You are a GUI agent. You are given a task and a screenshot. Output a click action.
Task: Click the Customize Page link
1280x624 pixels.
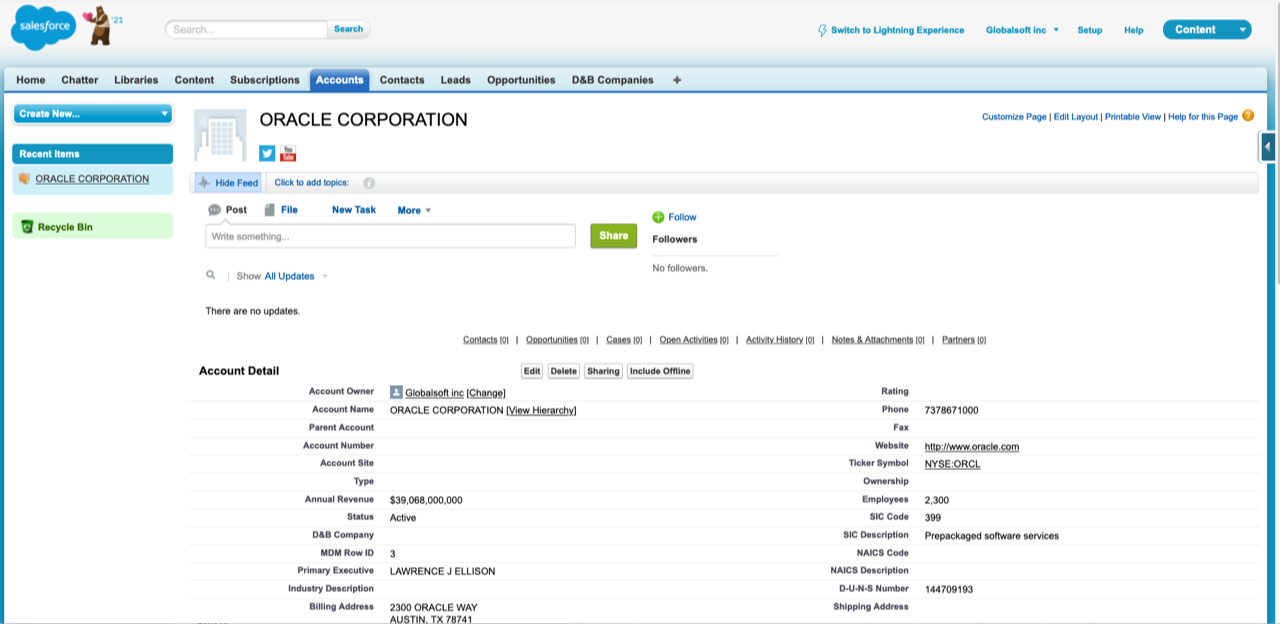tap(1014, 117)
